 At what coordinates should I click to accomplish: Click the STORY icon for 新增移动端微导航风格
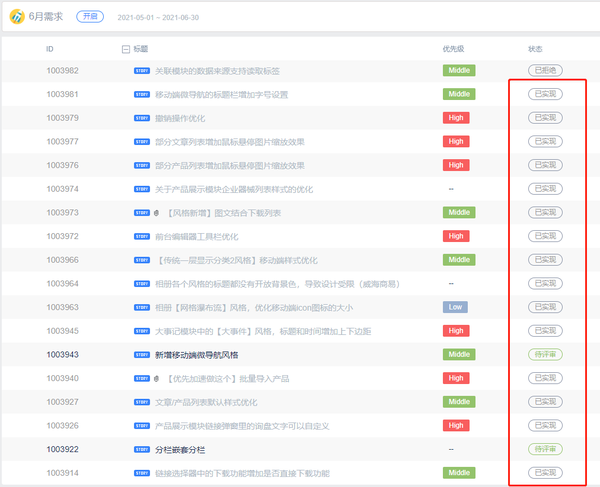coord(141,355)
